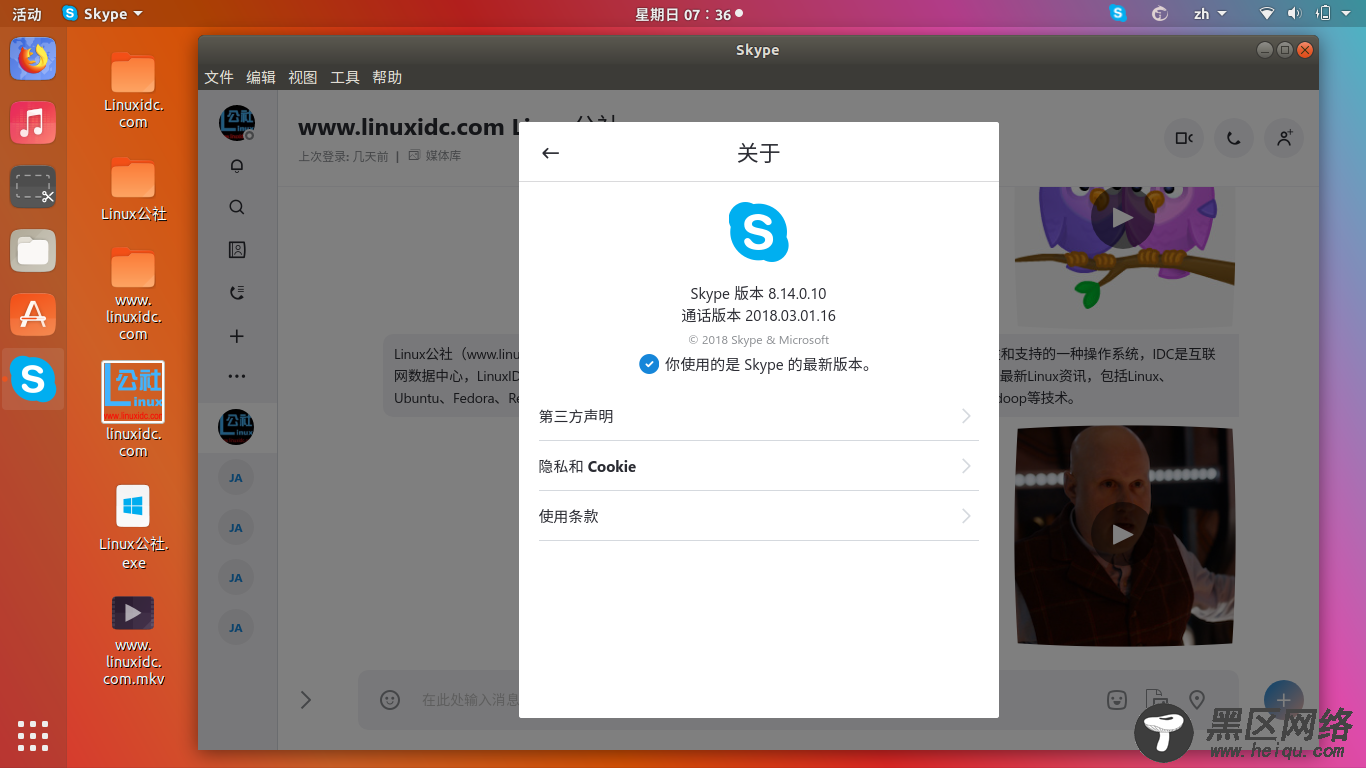This screenshot has width=1366, height=768.
Task: Click the volume icon in top bar
Action: 1294,13
